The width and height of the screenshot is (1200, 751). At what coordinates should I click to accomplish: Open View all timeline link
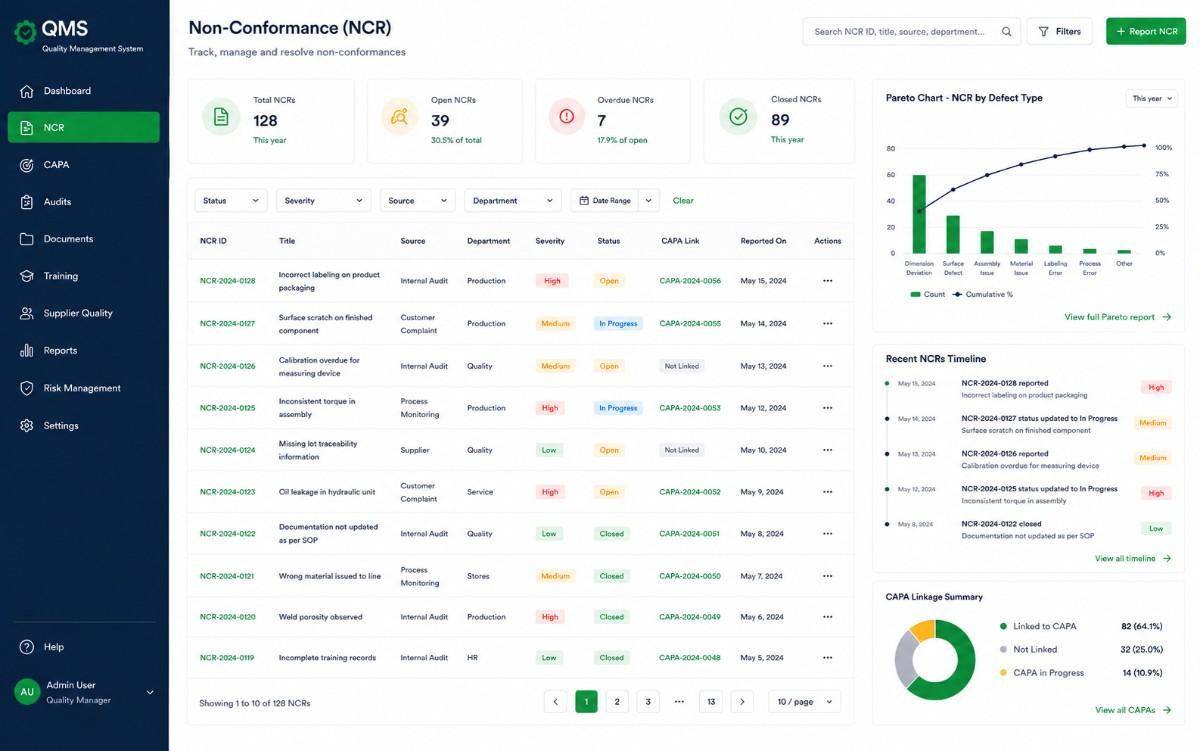[x=1133, y=559]
